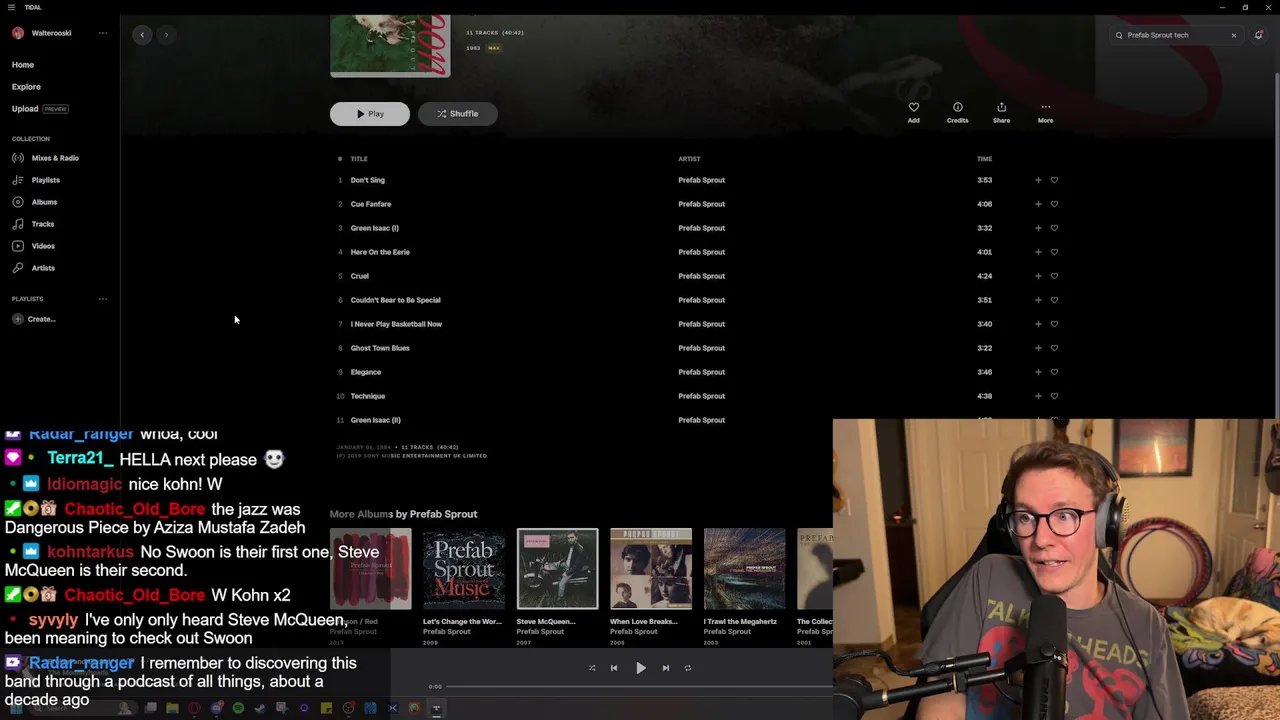This screenshot has height=720, width=1280.
Task: Add Technique to a playlist
Action: click(x=1038, y=396)
